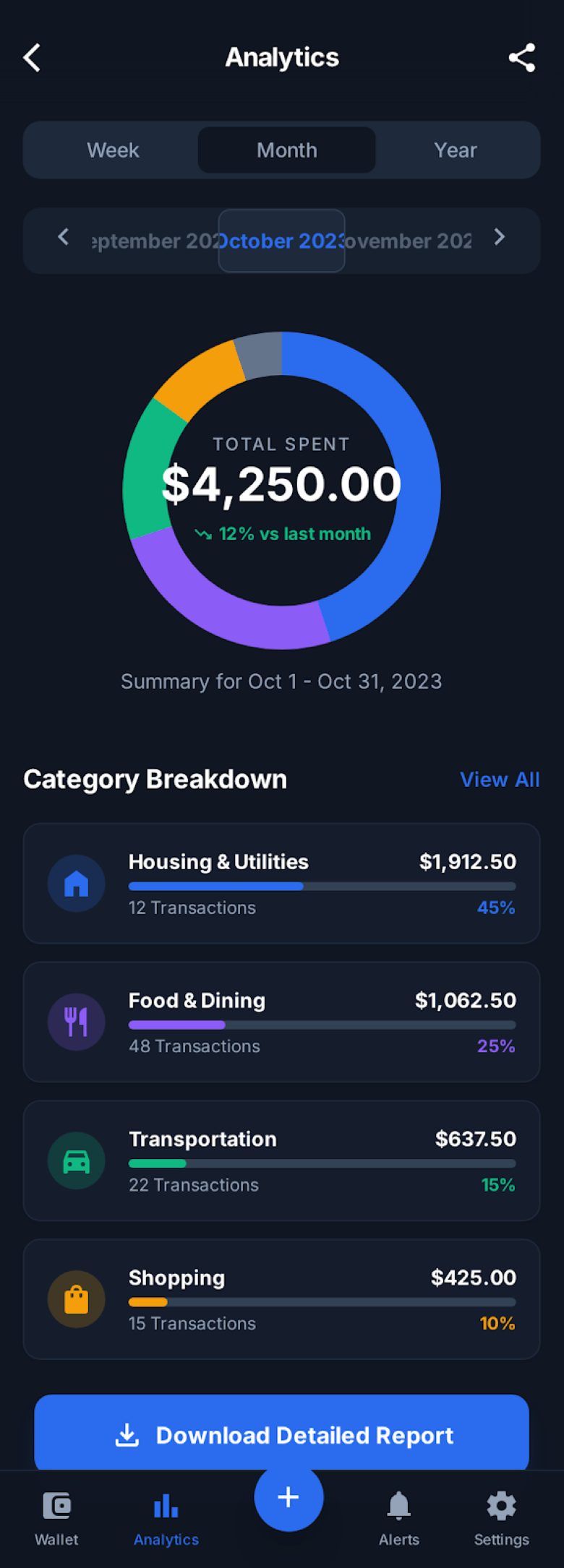This screenshot has height=1568, width=564.
Task: Select the October 2023 month pill
Action: click(282, 241)
